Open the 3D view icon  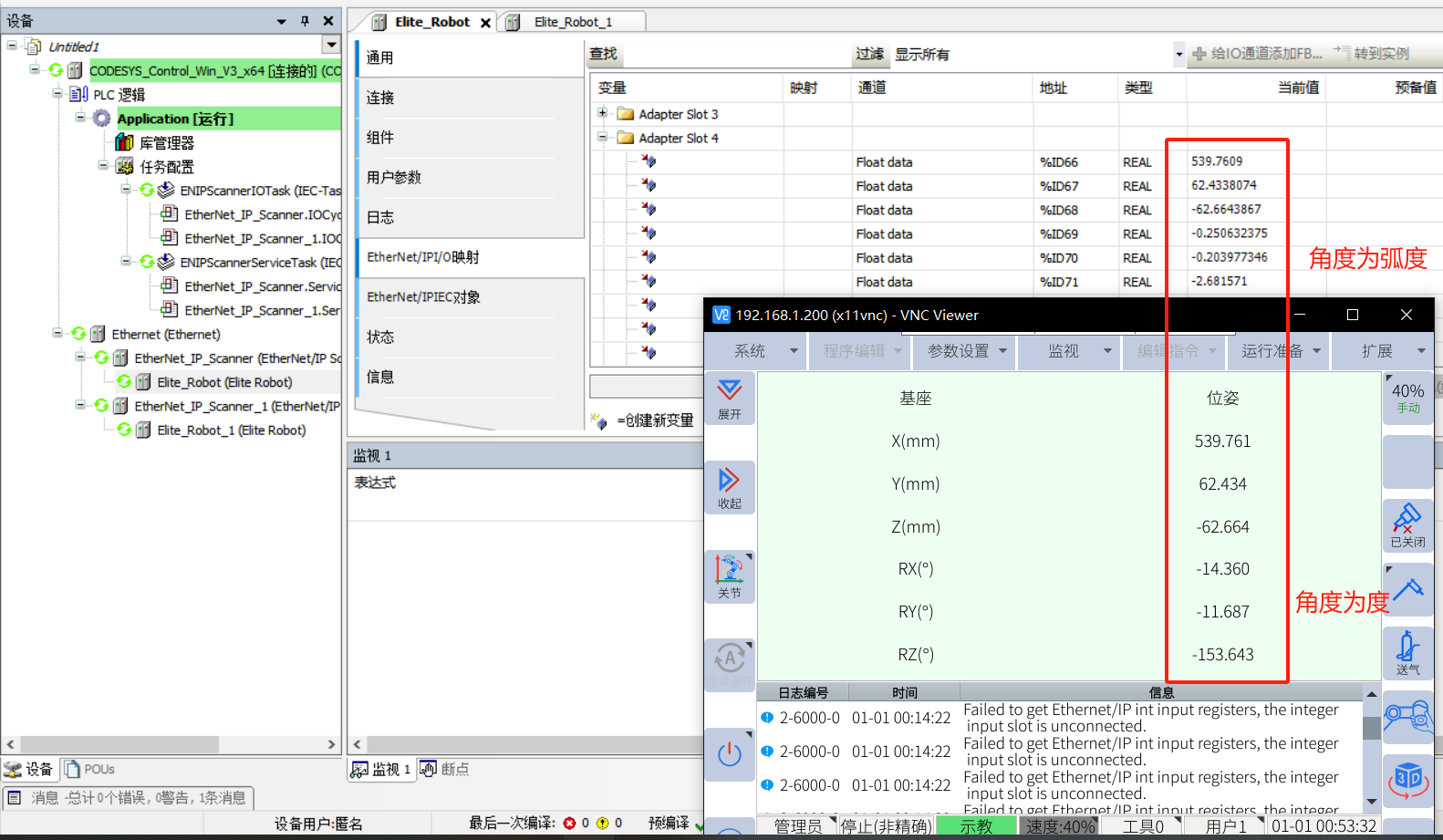[x=1407, y=780]
